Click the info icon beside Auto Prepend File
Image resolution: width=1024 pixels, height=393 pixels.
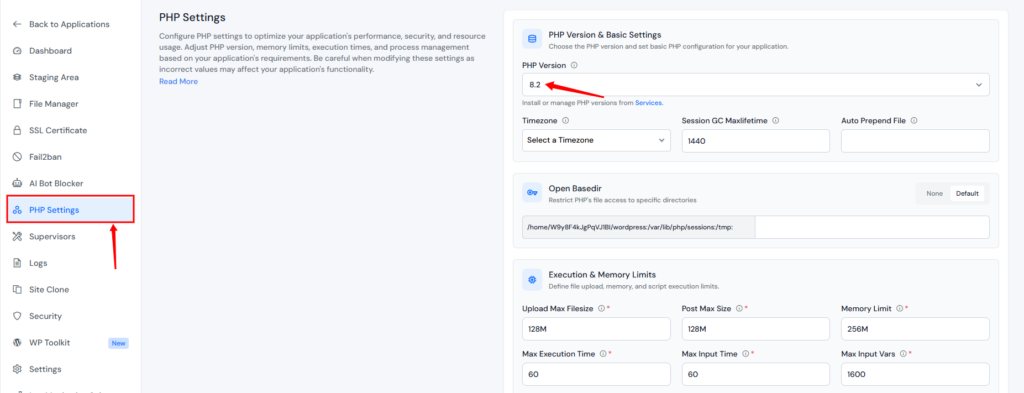point(914,121)
